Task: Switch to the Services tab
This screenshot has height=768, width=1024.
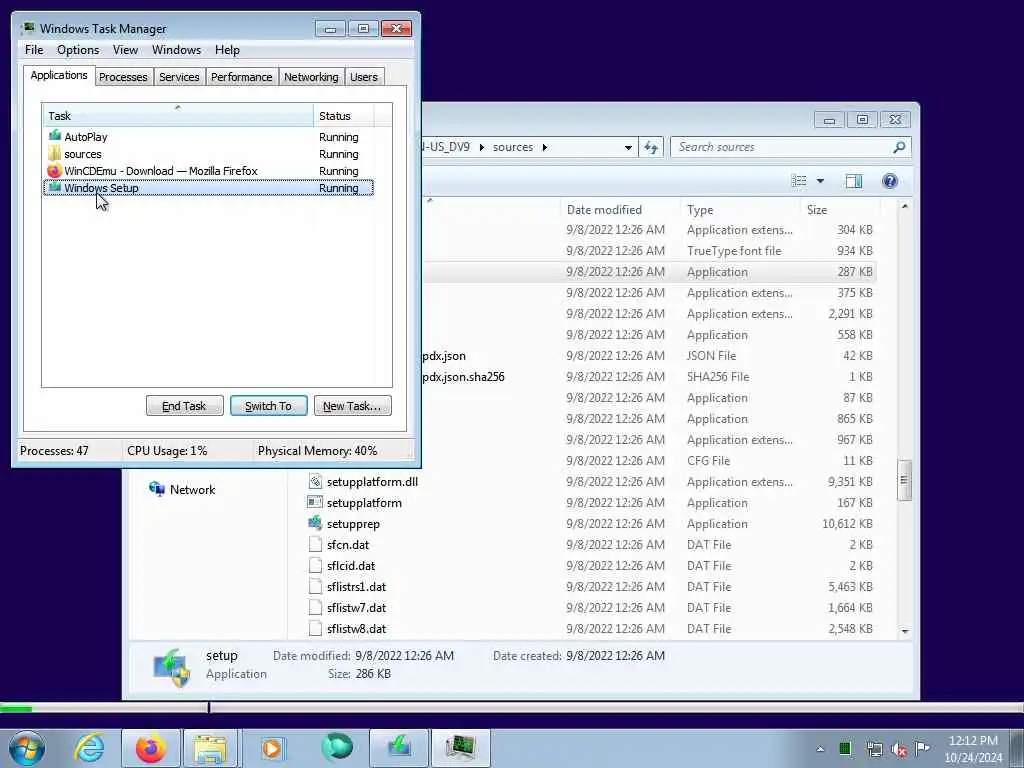Action: pos(179,77)
